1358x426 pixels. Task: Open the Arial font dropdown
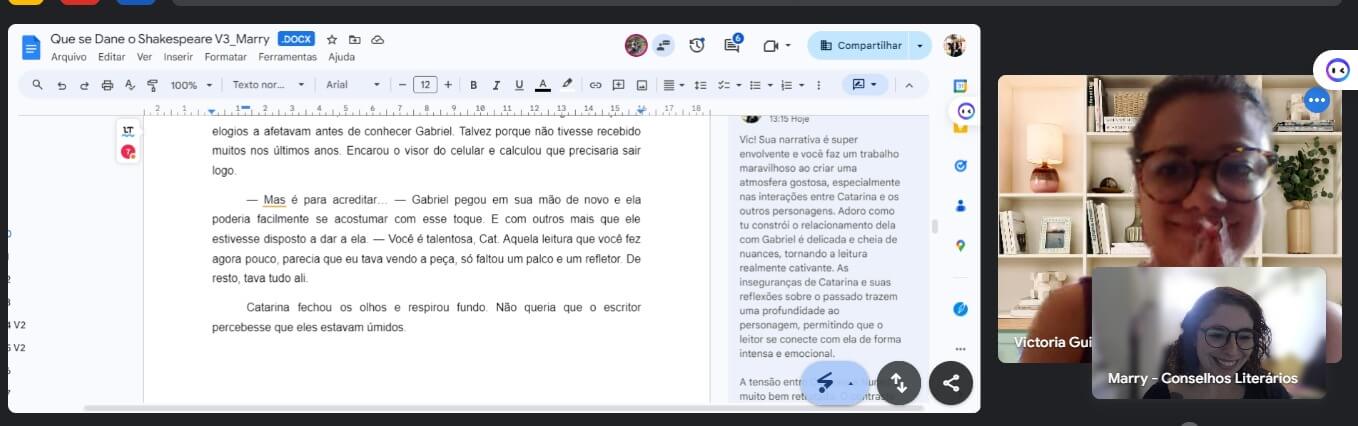pos(353,85)
